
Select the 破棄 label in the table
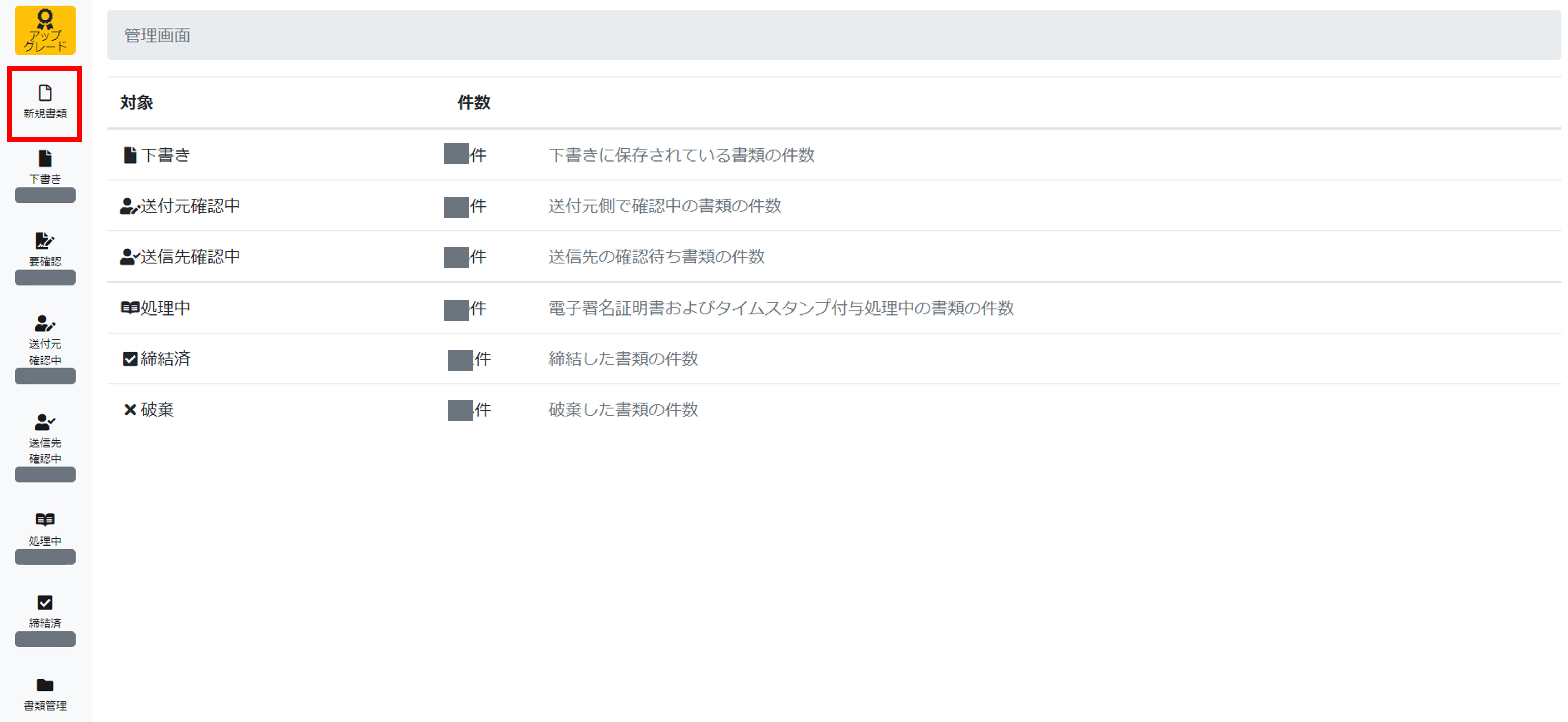tap(157, 410)
